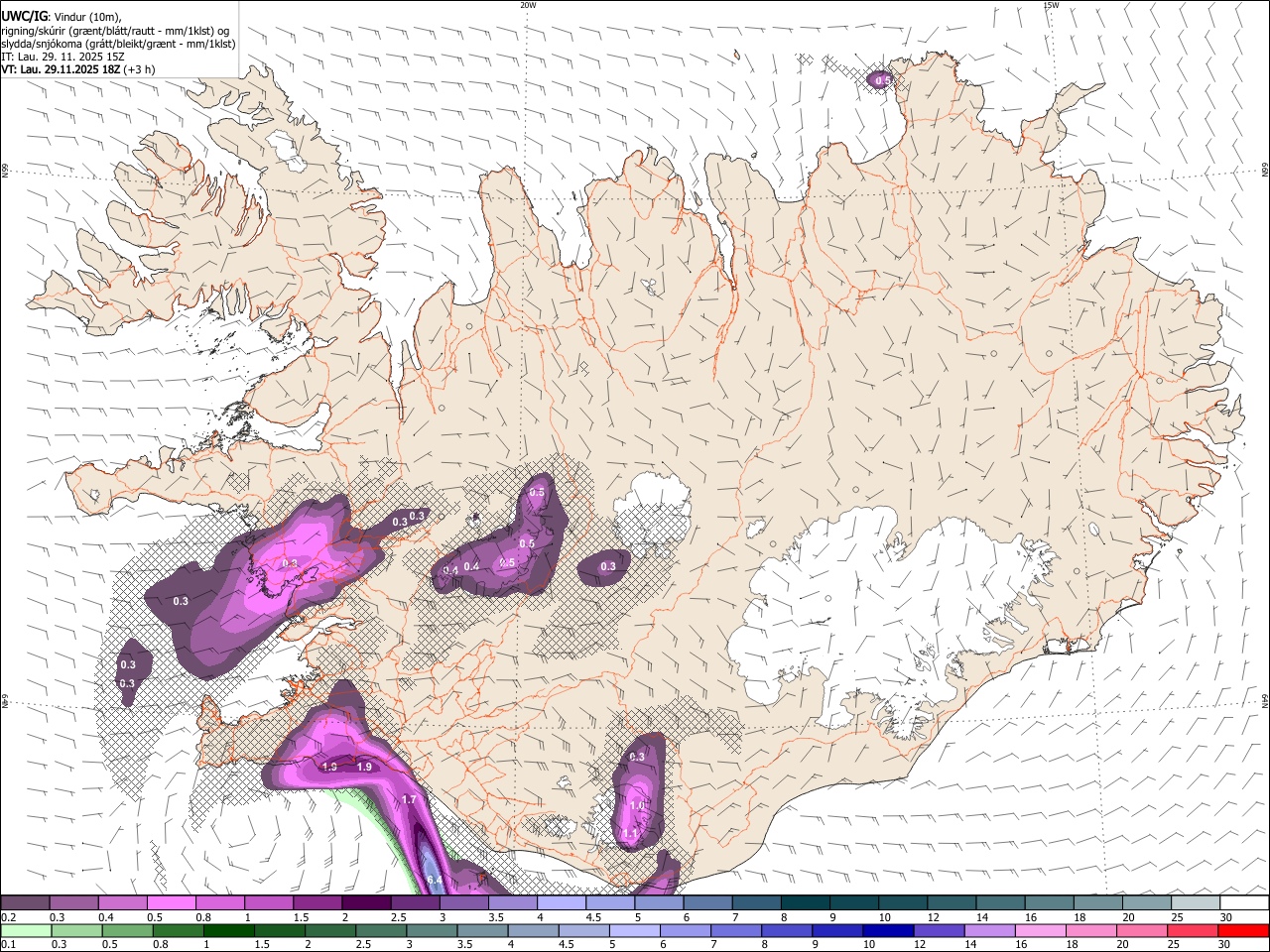Click the '15W' longitude label

tap(1052, 5)
